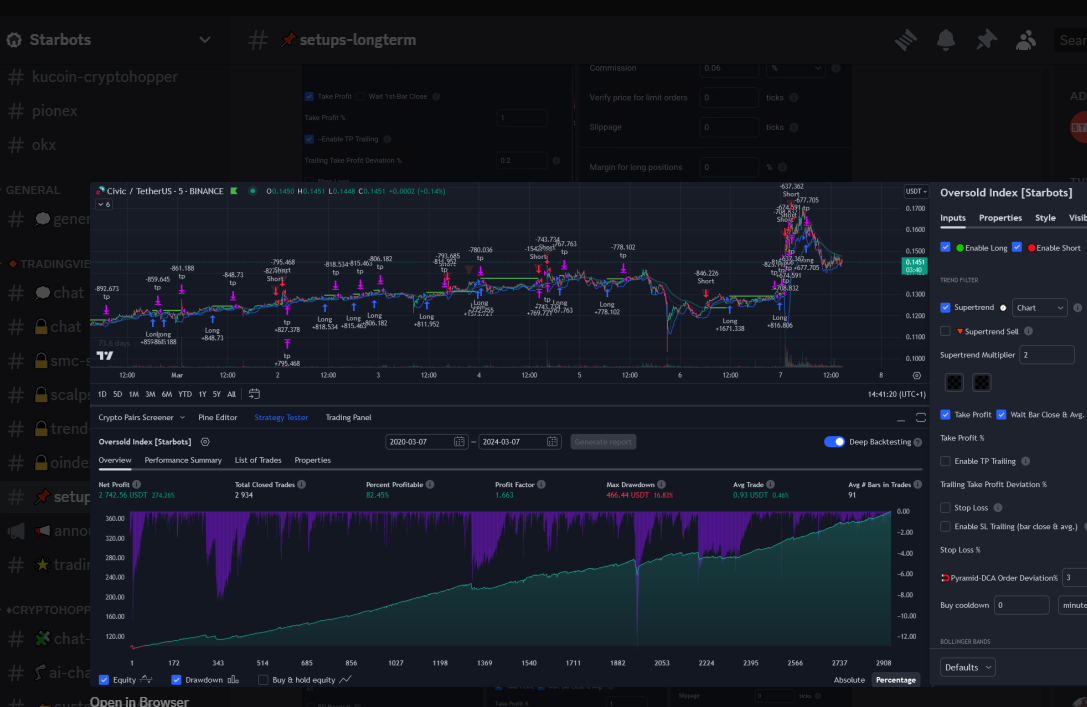Open Properties tab in the Oversold Index panel
Screen dimensions: 1087x707
click(x=1000, y=218)
